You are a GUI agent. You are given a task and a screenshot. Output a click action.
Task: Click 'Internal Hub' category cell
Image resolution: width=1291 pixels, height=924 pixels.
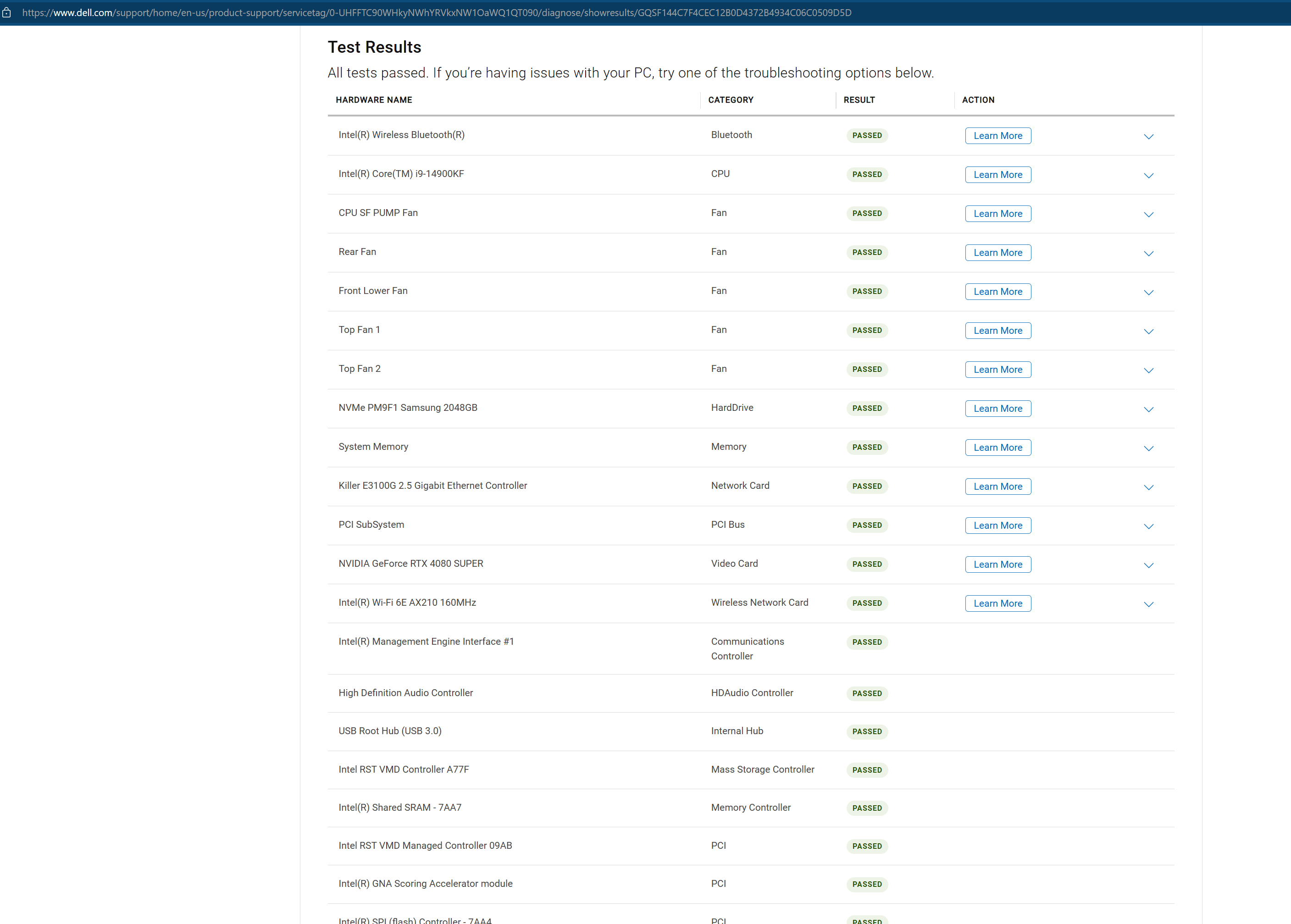(x=737, y=730)
